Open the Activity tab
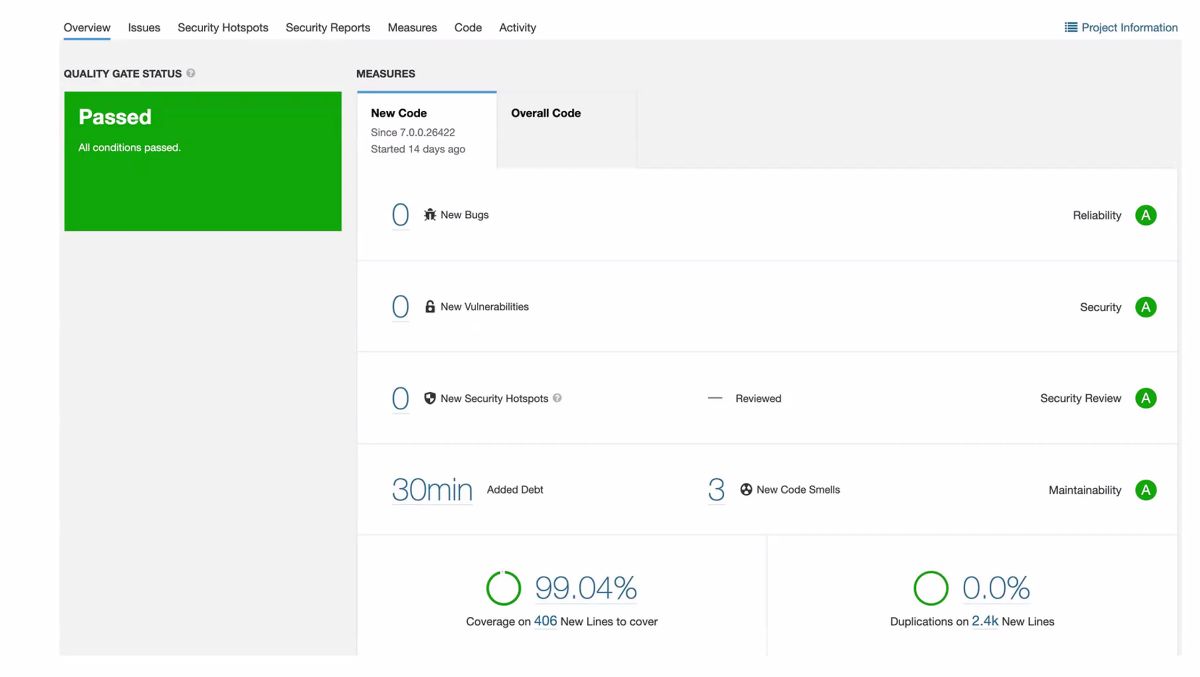 [x=517, y=28]
